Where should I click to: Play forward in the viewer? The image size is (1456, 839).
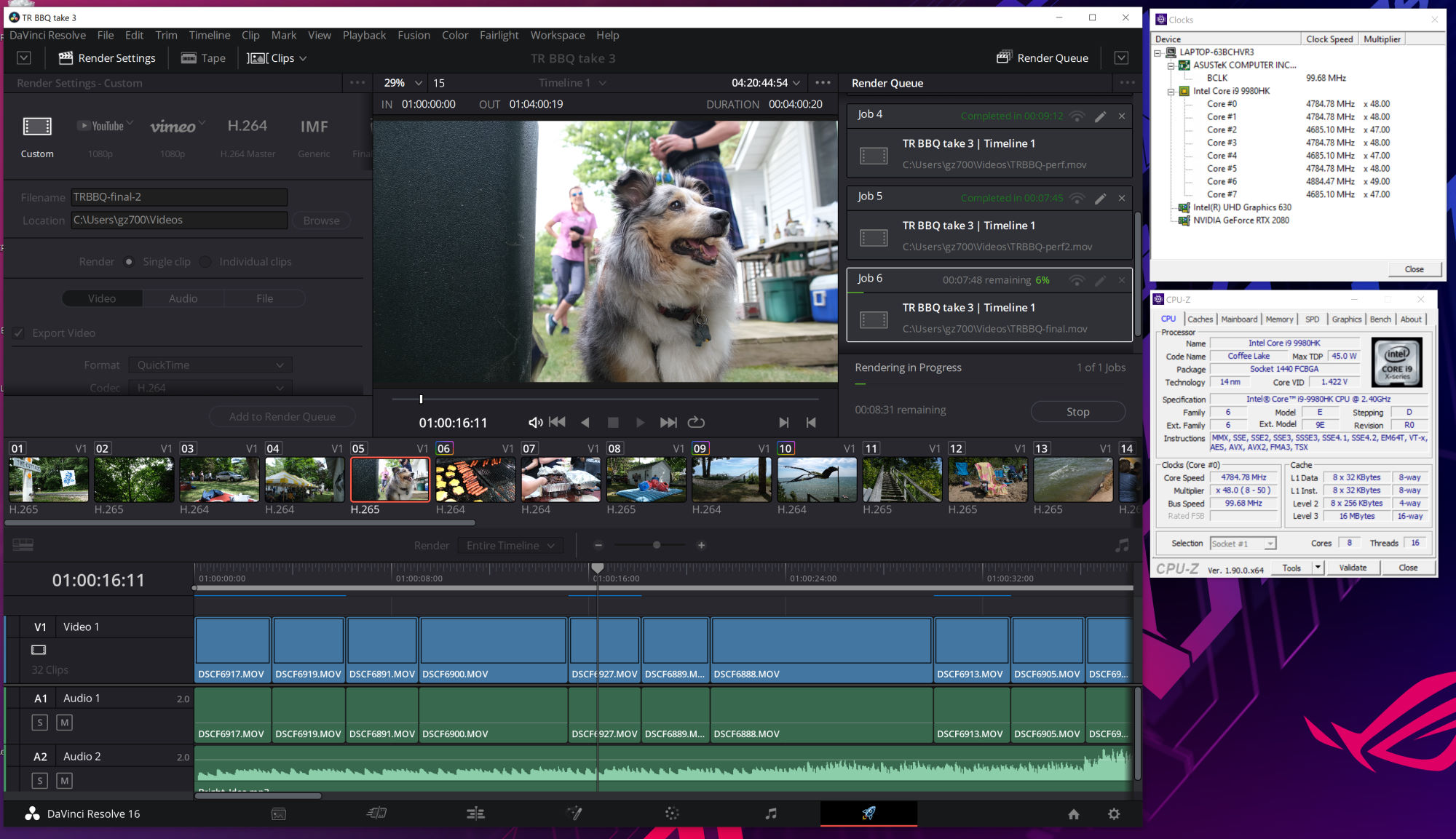coord(640,422)
